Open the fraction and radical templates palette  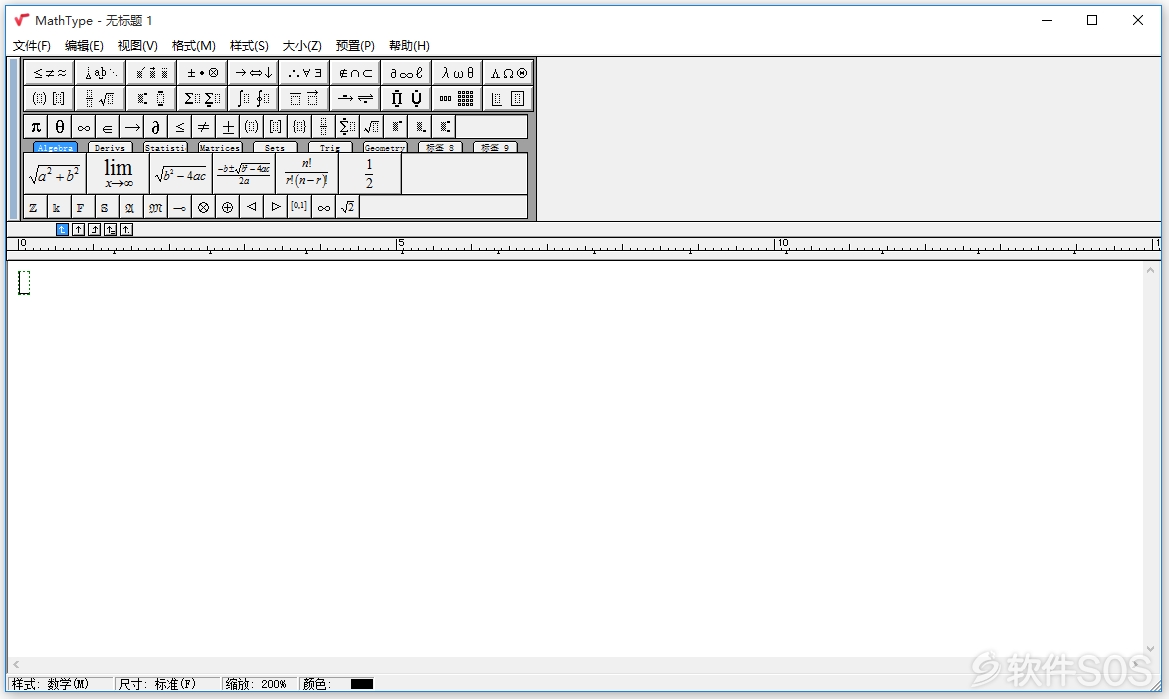100,98
